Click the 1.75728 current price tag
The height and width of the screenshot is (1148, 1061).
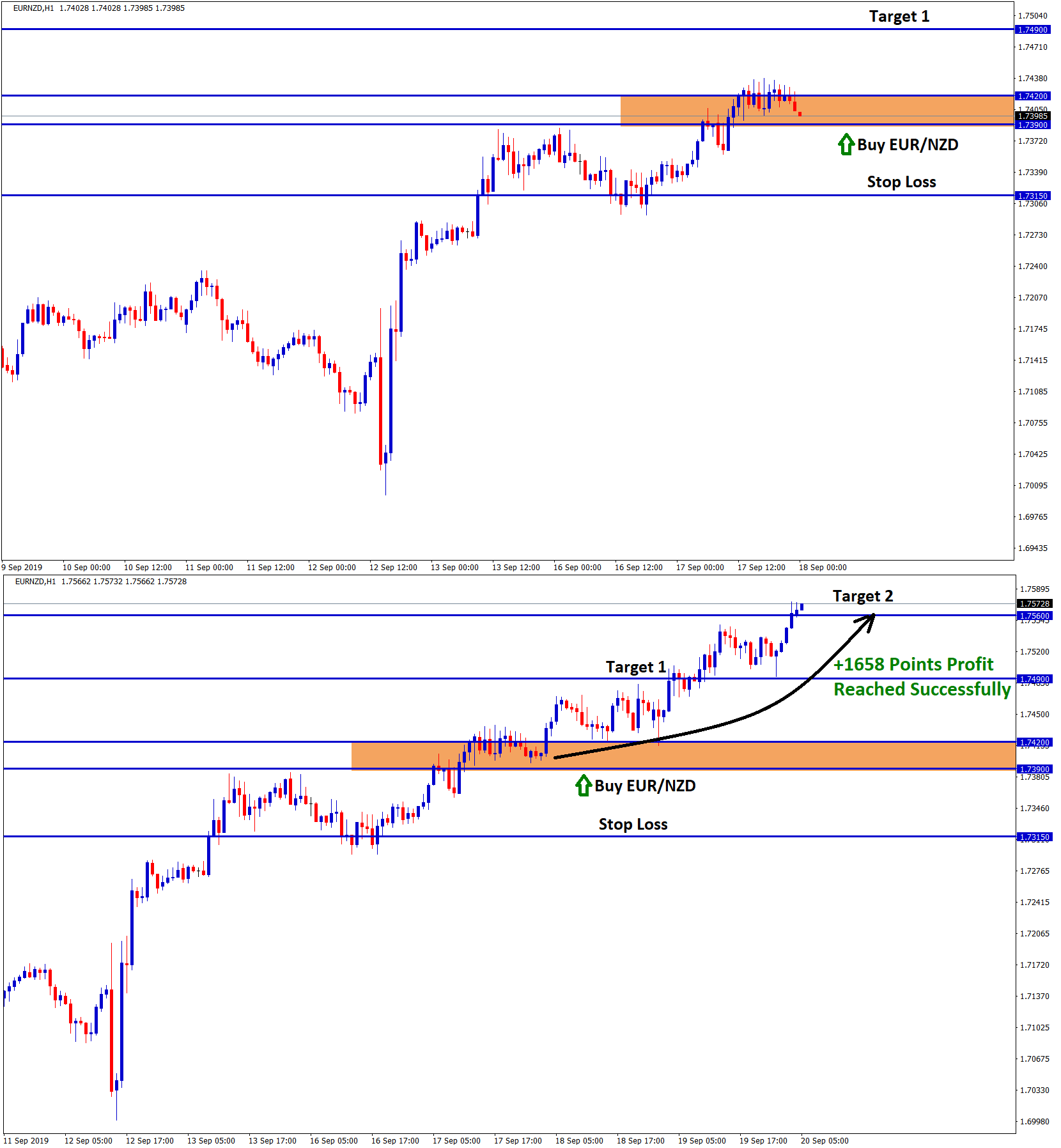pos(1034,603)
